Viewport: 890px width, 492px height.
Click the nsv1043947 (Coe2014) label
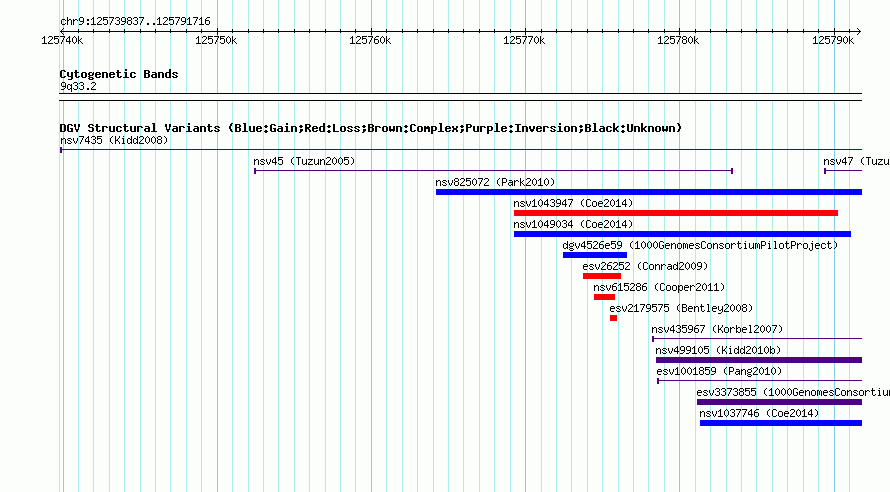coord(573,203)
